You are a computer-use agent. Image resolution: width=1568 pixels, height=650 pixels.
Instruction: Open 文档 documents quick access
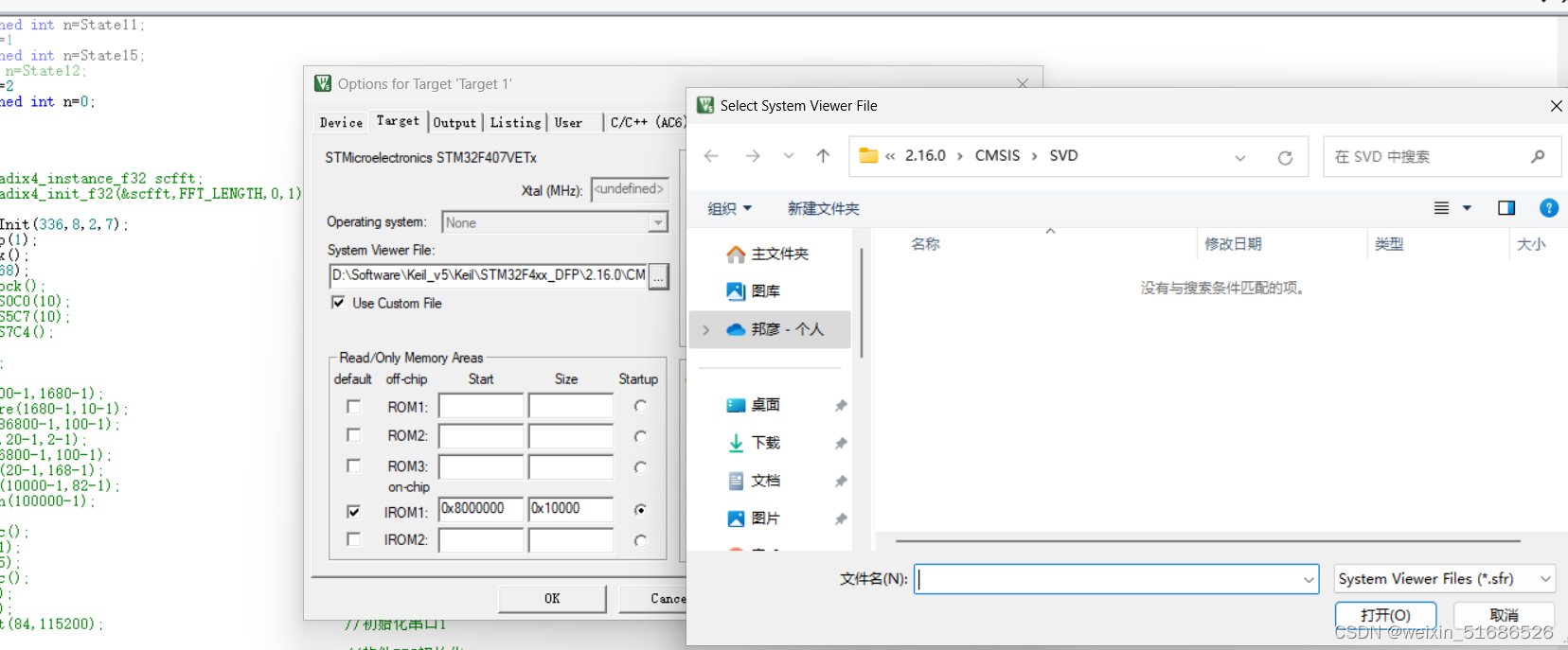click(x=754, y=481)
